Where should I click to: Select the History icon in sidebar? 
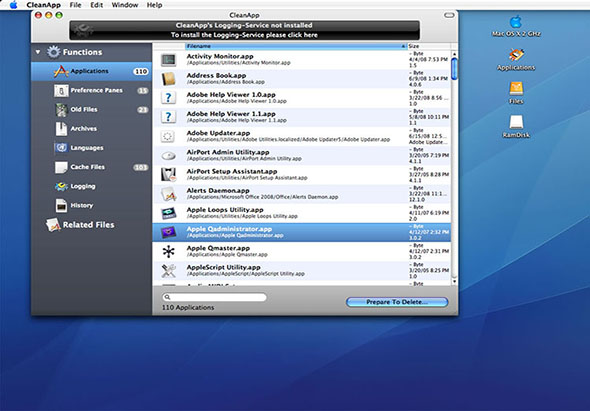(61, 206)
